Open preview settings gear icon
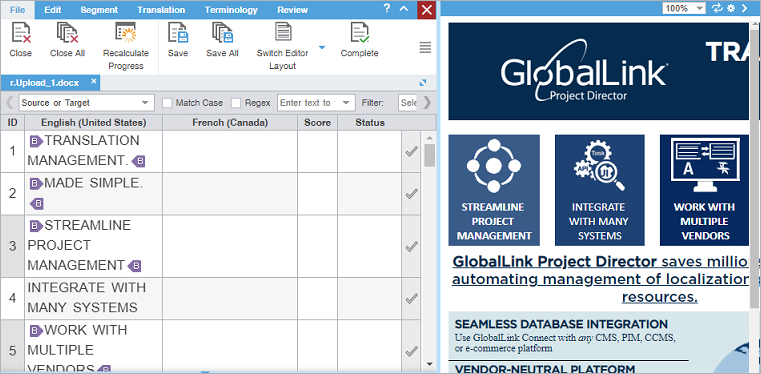The height and width of the screenshot is (374, 761). [731, 8]
